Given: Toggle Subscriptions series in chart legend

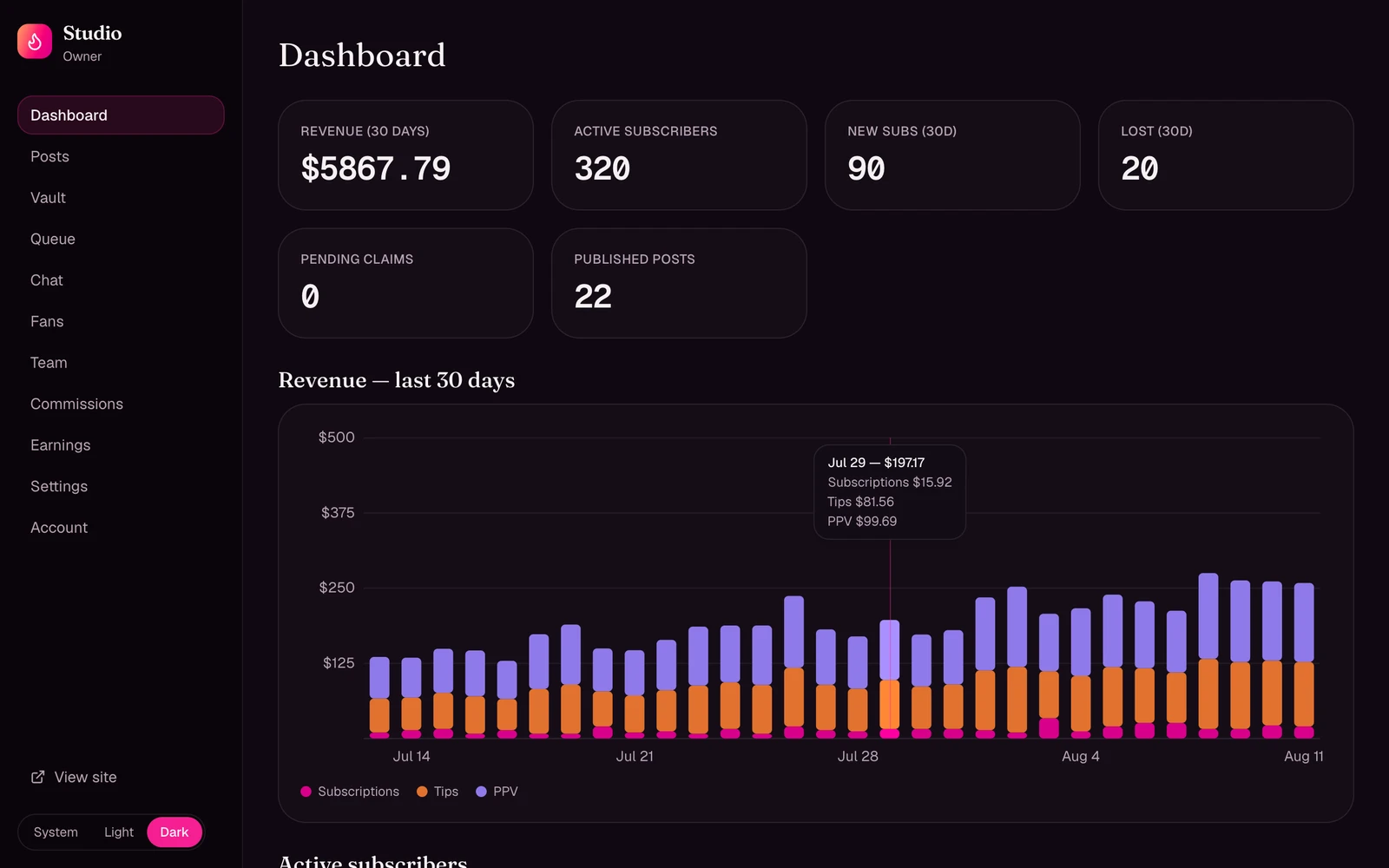Looking at the screenshot, I should tap(350, 792).
